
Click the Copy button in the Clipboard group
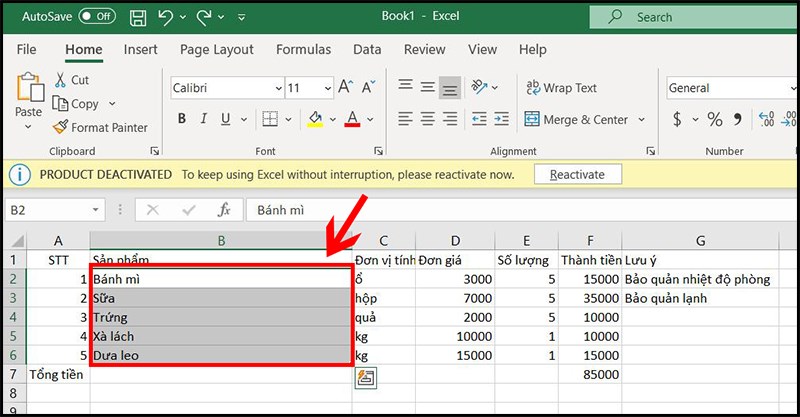76,104
